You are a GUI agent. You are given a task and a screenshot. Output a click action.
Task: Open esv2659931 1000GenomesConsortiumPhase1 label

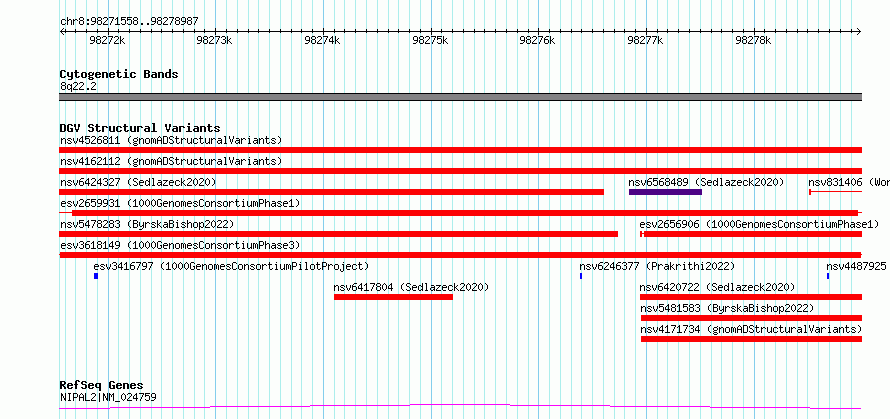point(180,203)
